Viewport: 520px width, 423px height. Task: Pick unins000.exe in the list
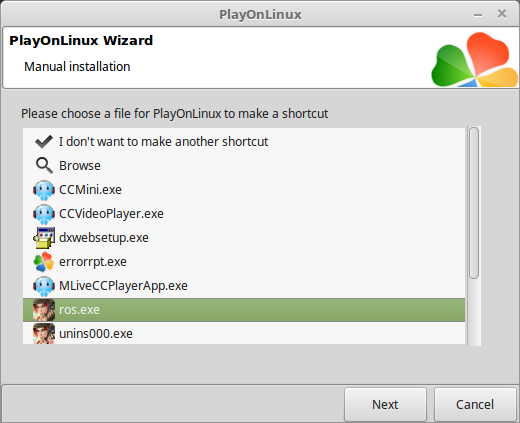pos(244,333)
